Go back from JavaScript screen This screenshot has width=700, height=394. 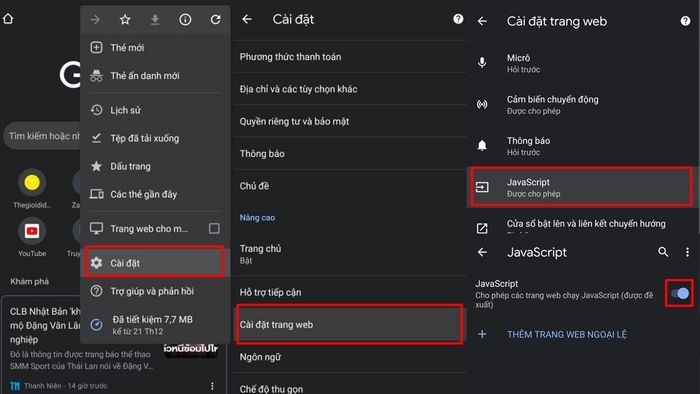(x=482, y=252)
